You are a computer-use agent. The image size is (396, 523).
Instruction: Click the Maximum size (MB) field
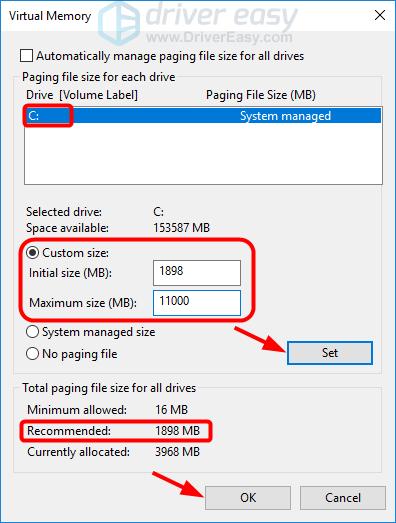[x=197, y=303]
